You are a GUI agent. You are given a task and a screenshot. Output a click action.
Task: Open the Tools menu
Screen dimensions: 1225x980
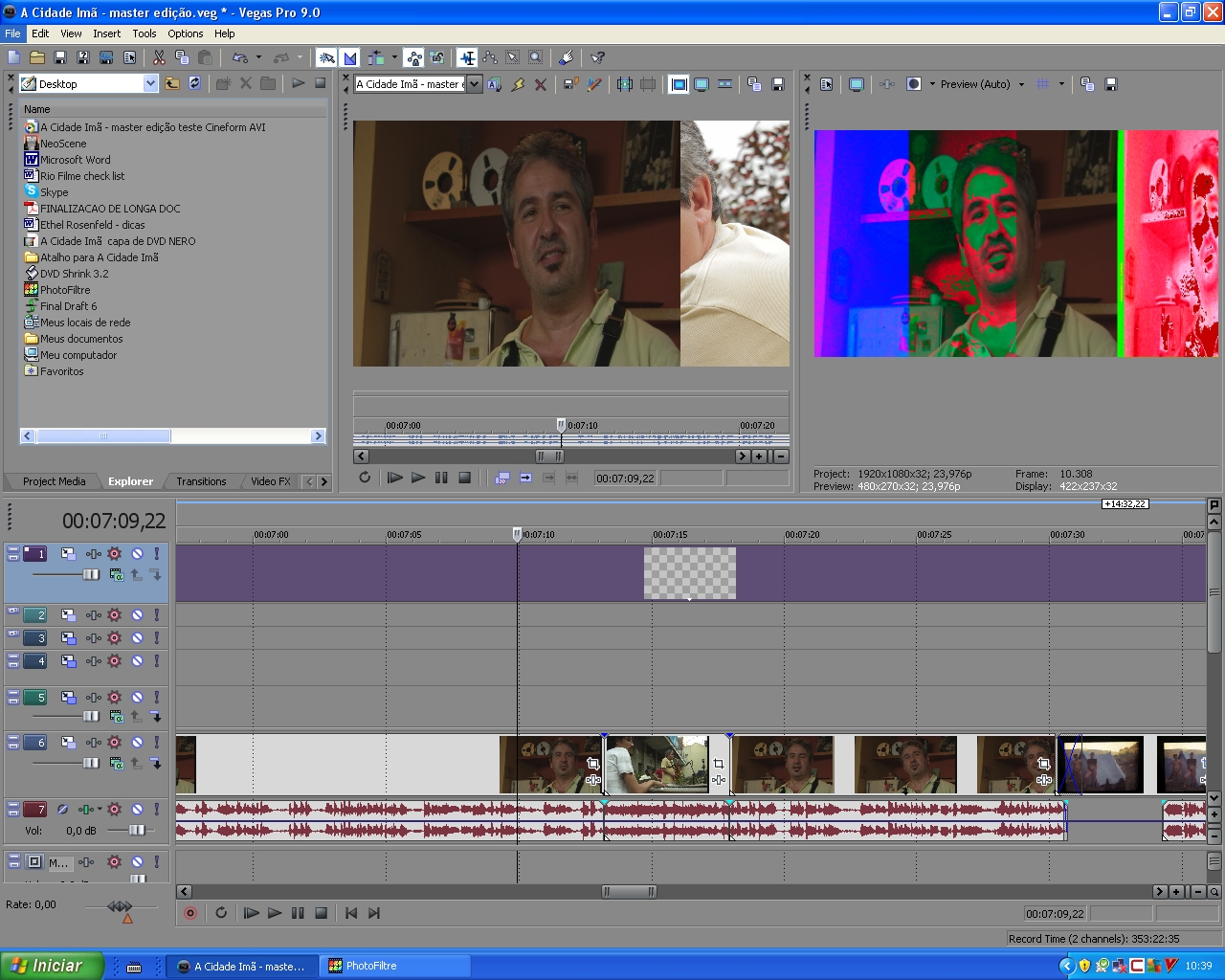(145, 33)
